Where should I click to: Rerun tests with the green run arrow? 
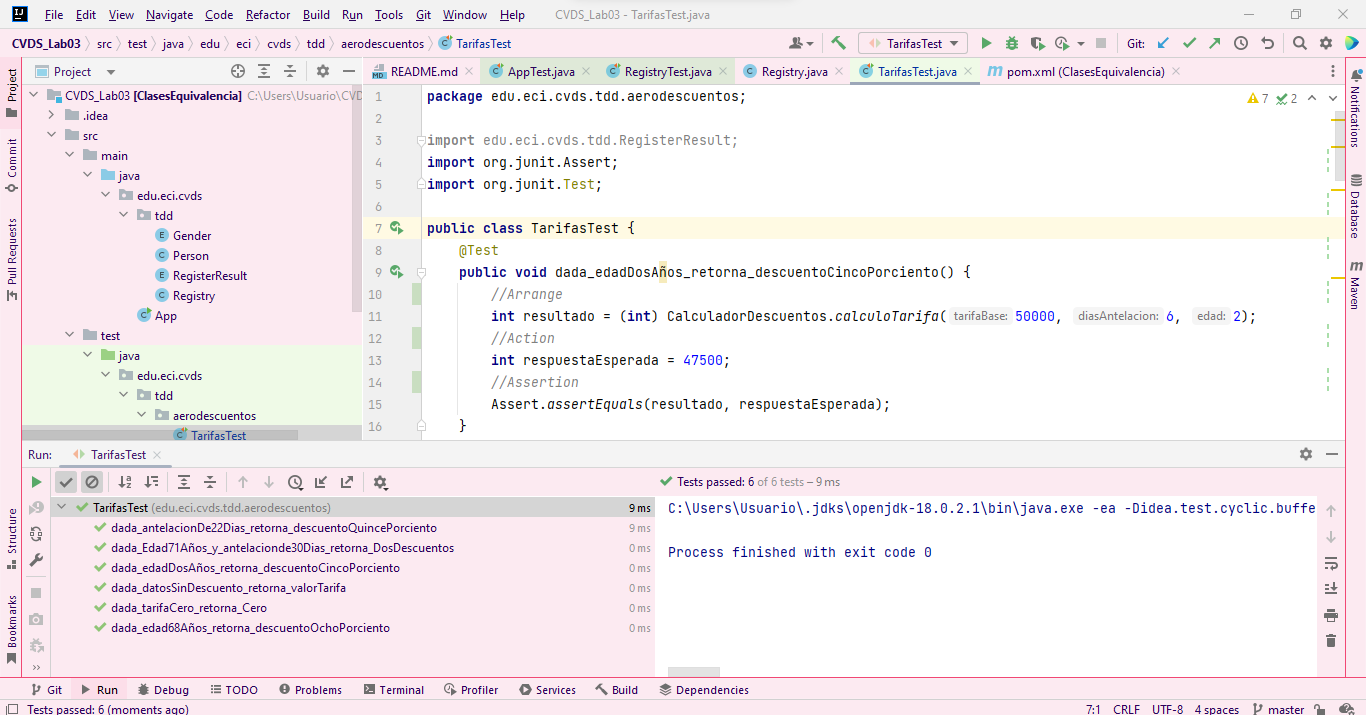pyautogui.click(x=37, y=481)
